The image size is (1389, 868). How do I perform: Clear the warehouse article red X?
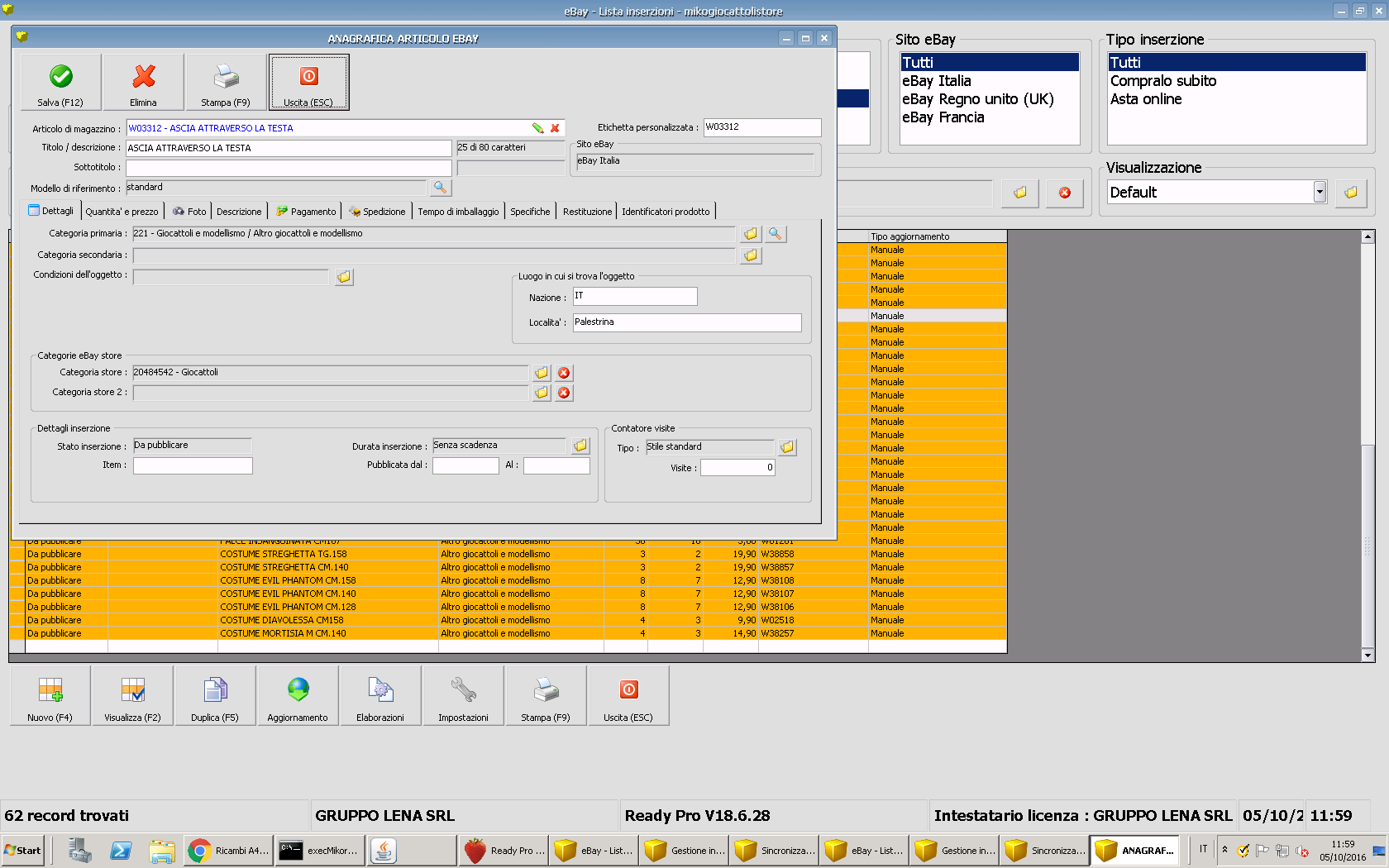[x=555, y=128]
